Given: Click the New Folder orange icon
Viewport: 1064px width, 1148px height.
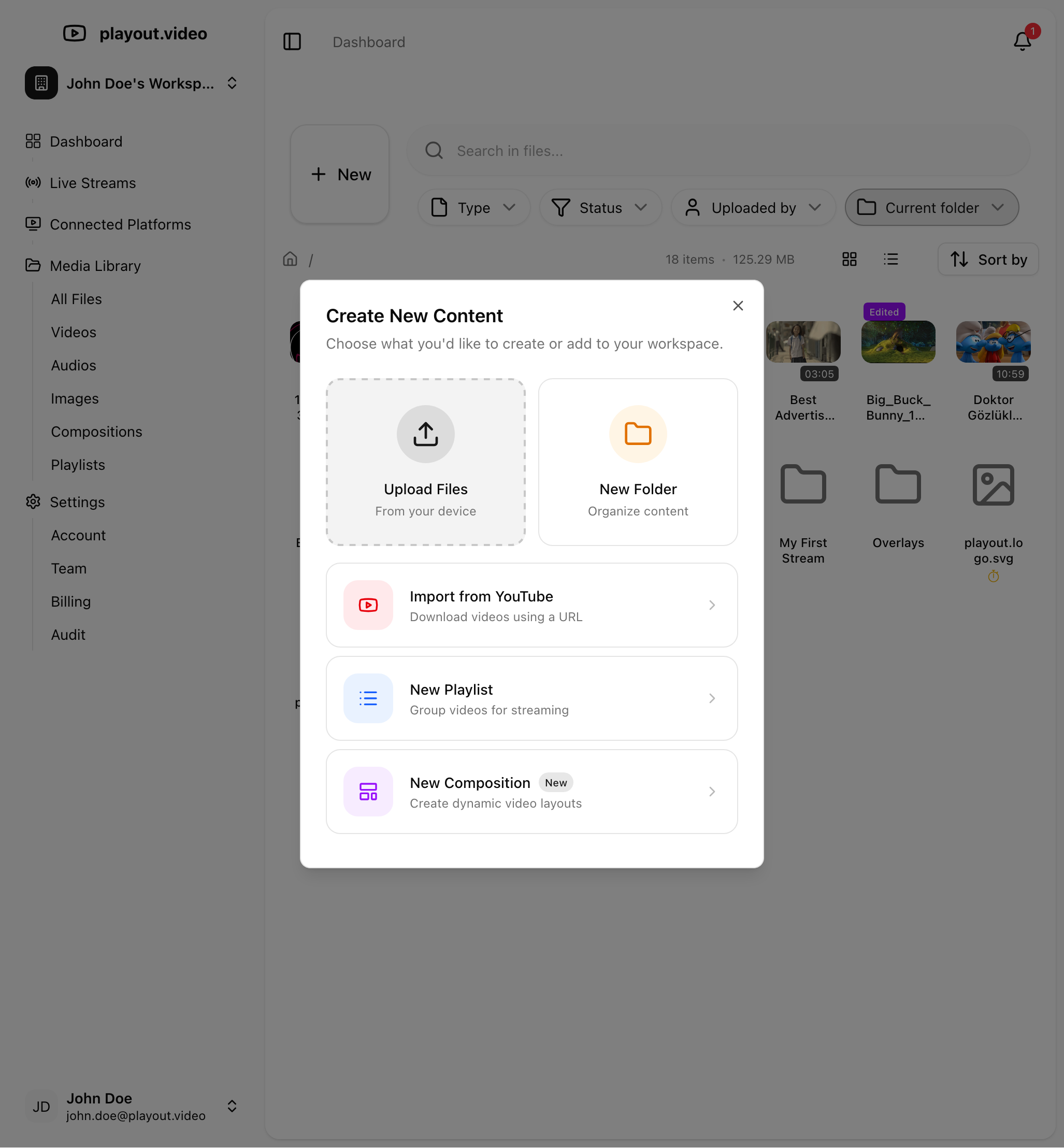Looking at the screenshot, I should (x=637, y=434).
